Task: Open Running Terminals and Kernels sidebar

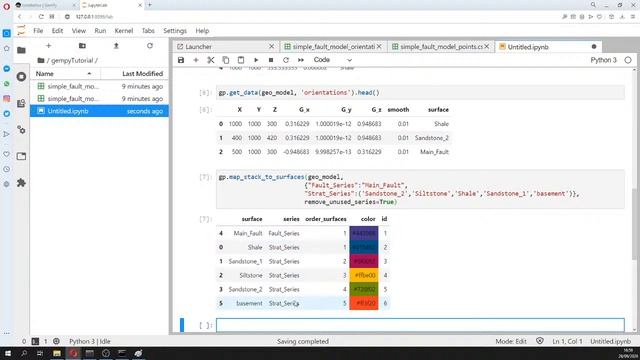Action: click(x=21, y=77)
